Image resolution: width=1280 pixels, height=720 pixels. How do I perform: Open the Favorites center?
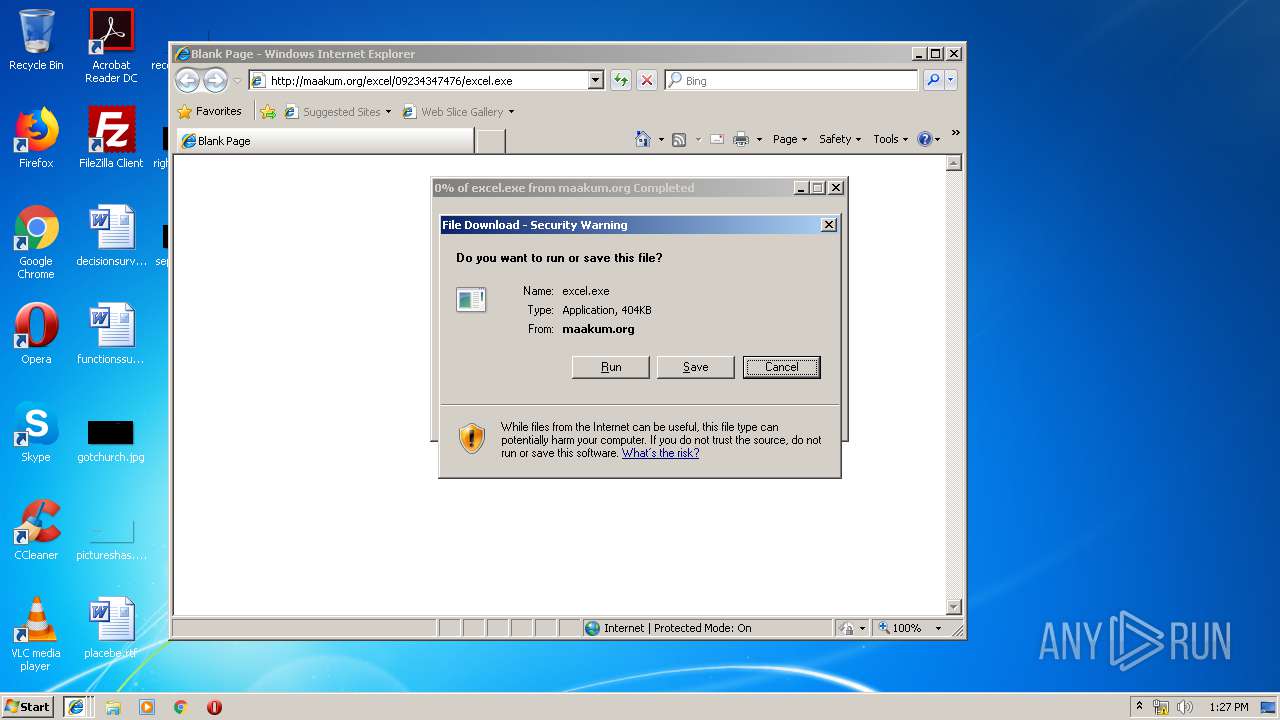pyautogui.click(x=210, y=111)
